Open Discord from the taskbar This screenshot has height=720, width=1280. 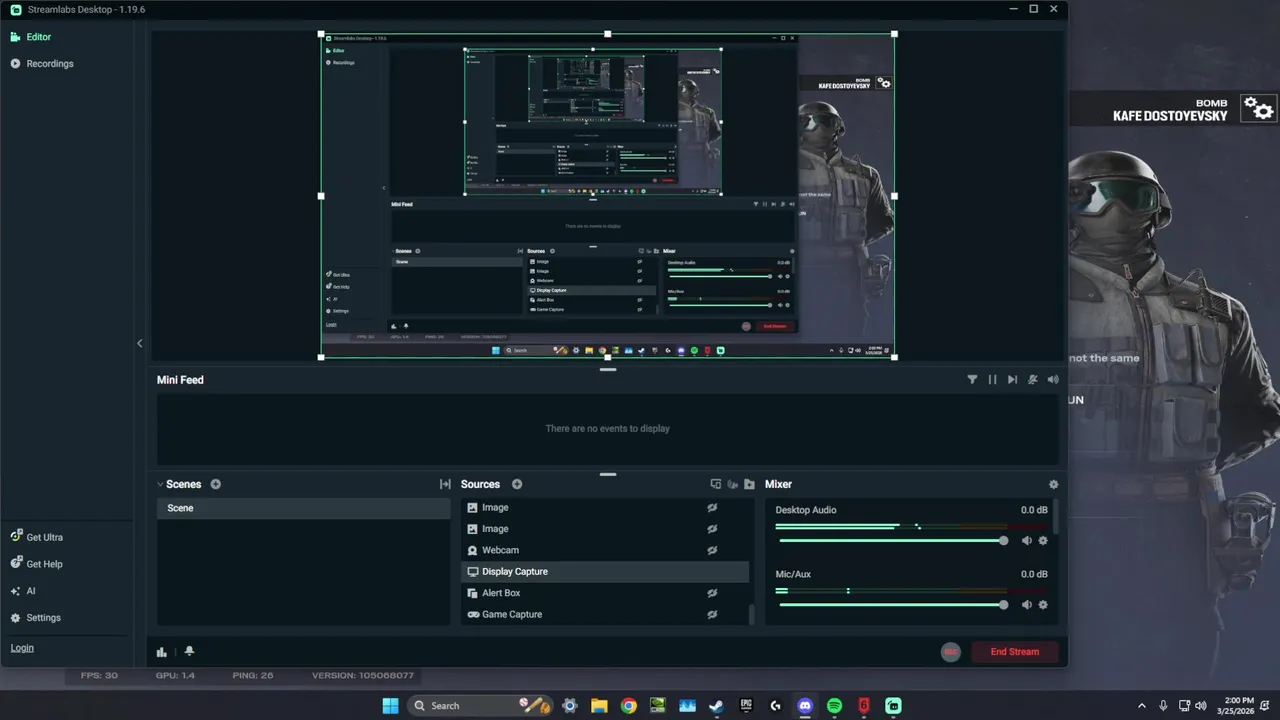[x=805, y=705]
